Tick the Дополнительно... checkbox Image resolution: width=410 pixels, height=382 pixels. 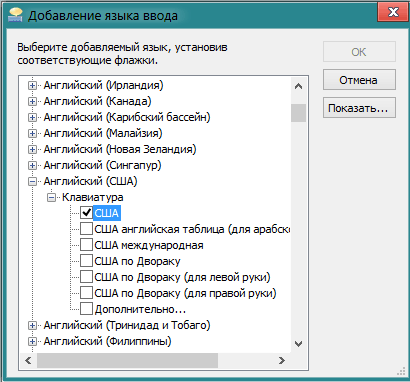[x=86, y=309]
